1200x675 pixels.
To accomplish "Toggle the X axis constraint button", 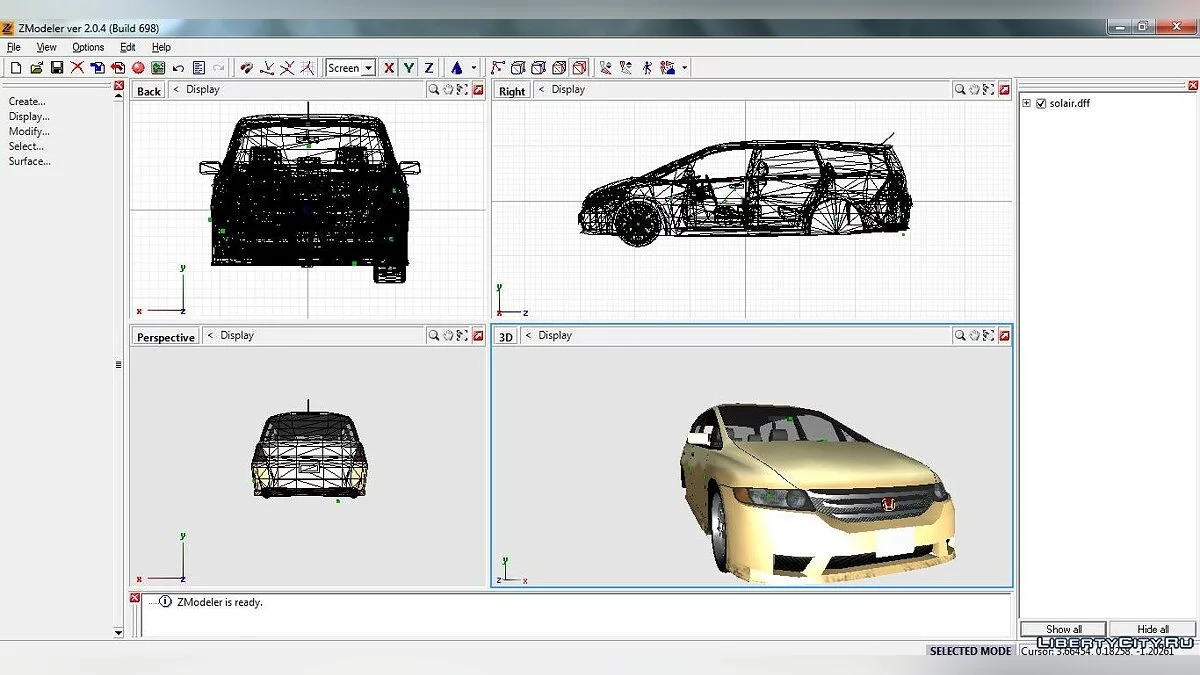I will click(389, 68).
